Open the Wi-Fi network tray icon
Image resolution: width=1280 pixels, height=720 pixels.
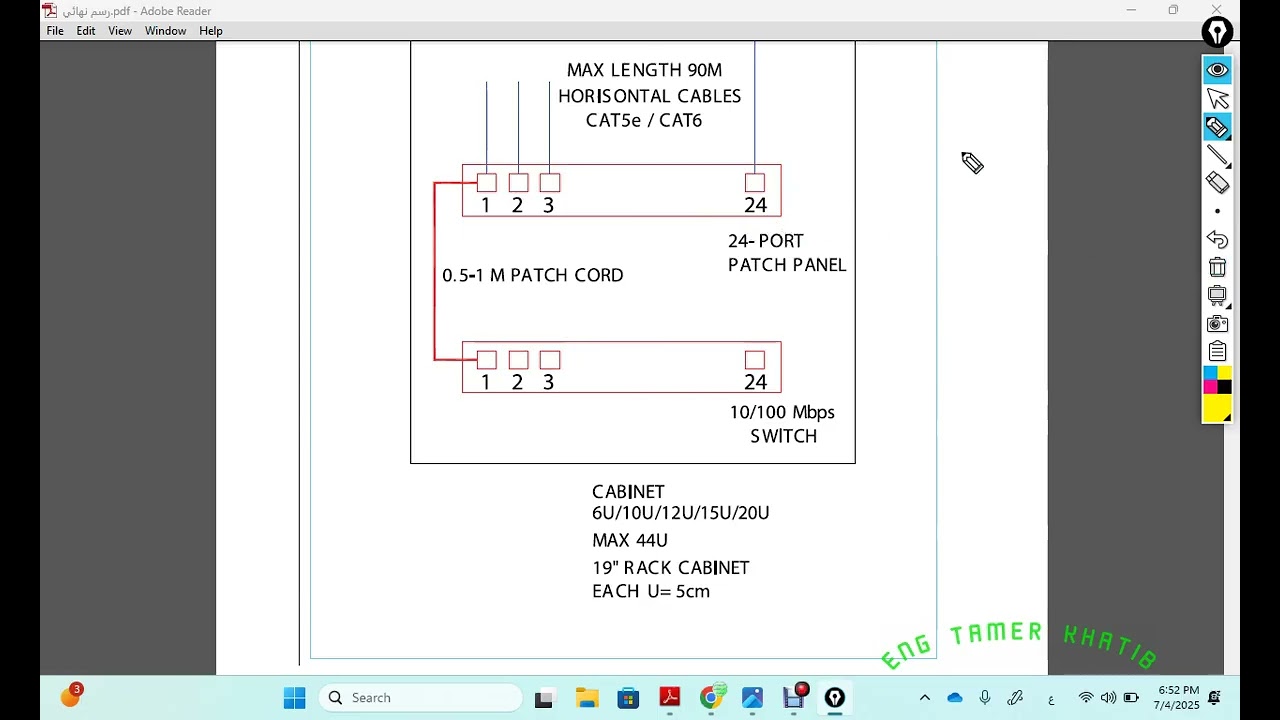(x=1086, y=698)
